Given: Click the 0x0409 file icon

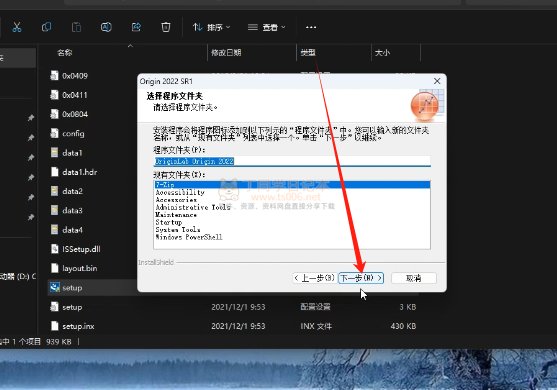Looking at the screenshot, I should pyautogui.click(x=54, y=75).
